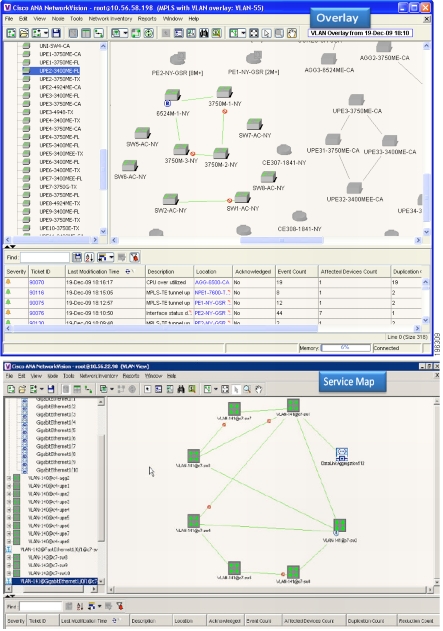Click the SW2-AC-NY switch icon on the map
The image size is (443, 631).
171,199
